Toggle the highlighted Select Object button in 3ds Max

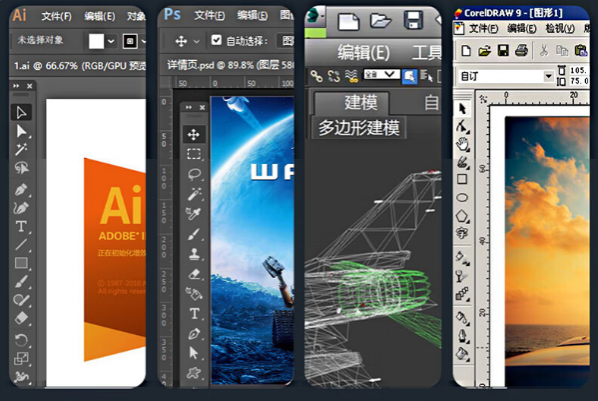(409, 77)
